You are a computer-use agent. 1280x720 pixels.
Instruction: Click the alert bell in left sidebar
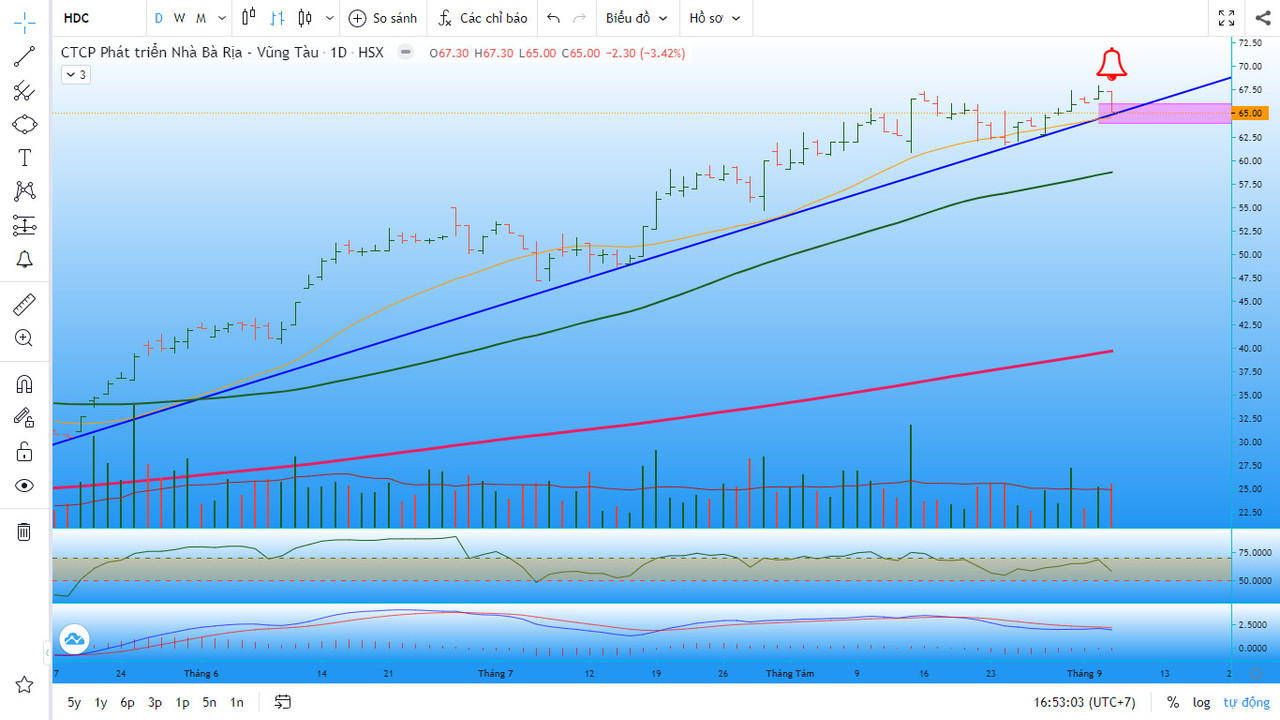24,260
